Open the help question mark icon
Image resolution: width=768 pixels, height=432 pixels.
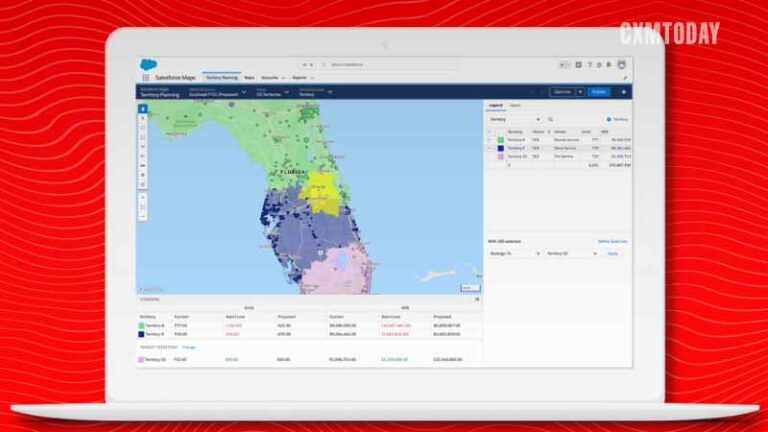pos(590,65)
